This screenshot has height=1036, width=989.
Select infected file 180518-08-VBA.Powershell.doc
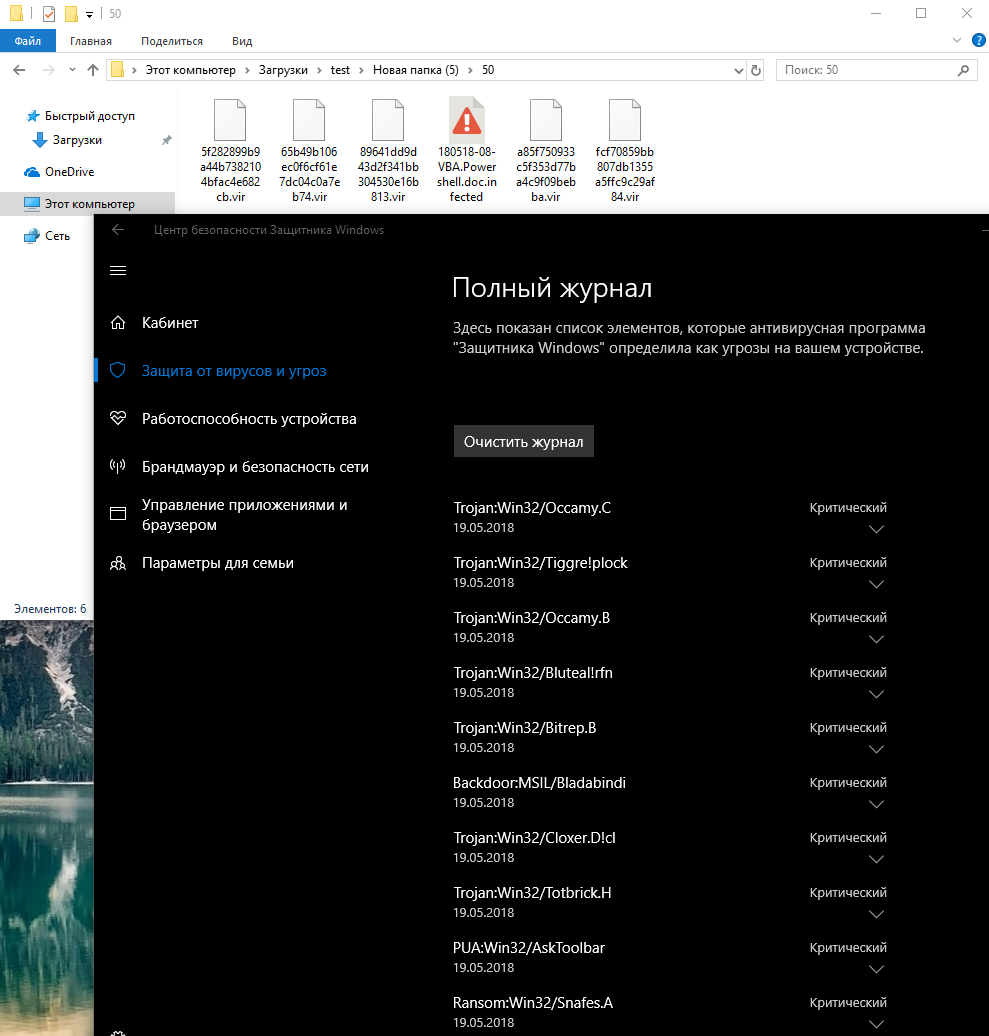[466, 151]
